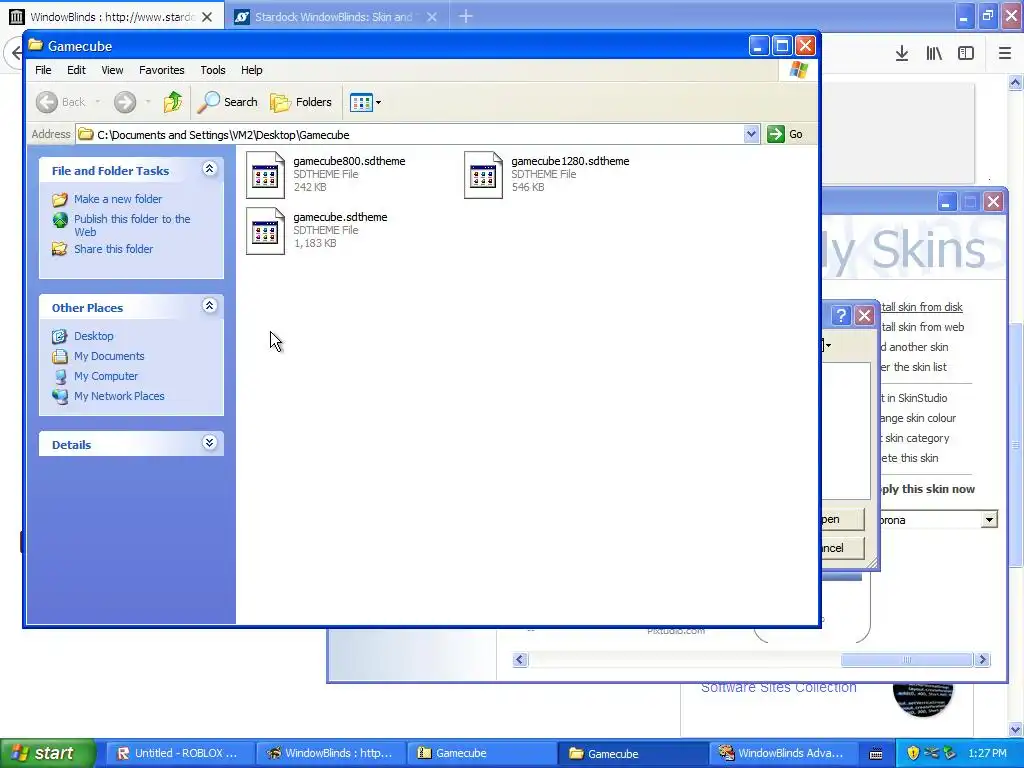This screenshot has width=1024, height=768.
Task: Open My Computer in Other Places
Action: 106,376
